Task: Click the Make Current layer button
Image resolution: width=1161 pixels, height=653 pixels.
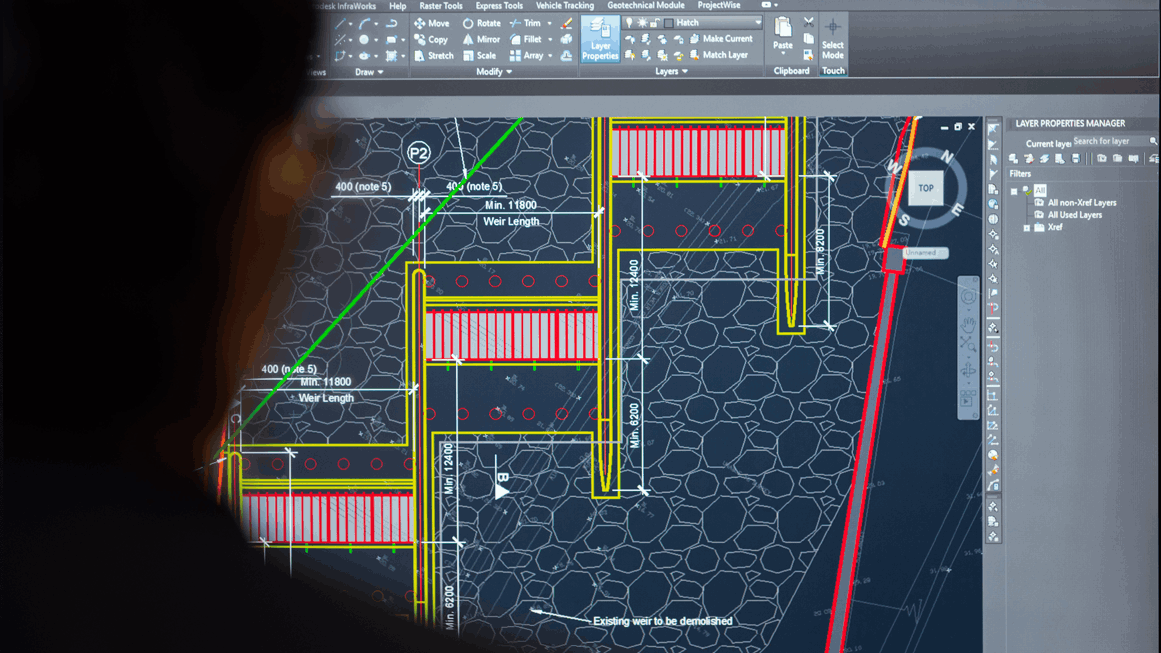Action: [x=720, y=39]
